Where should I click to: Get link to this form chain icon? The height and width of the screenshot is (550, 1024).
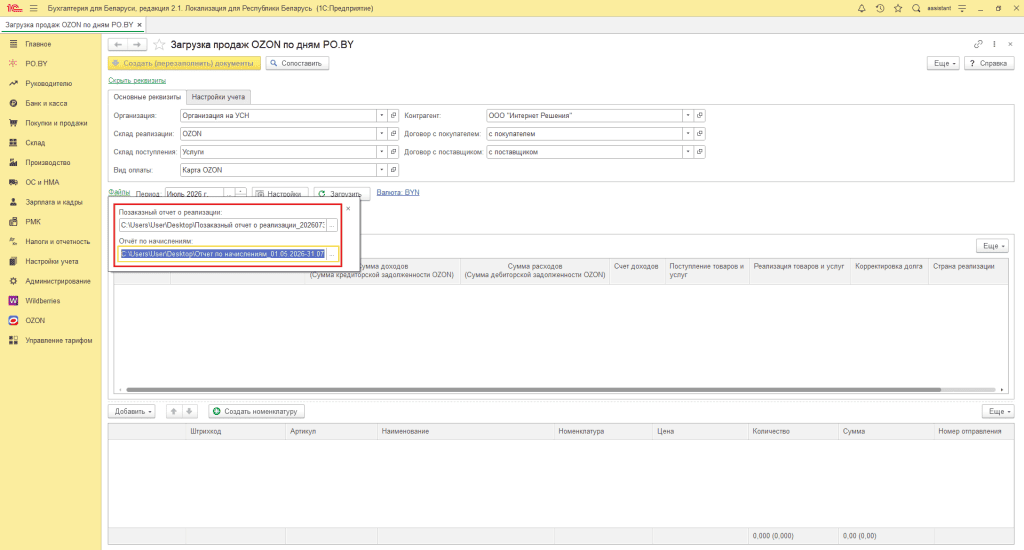978,44
